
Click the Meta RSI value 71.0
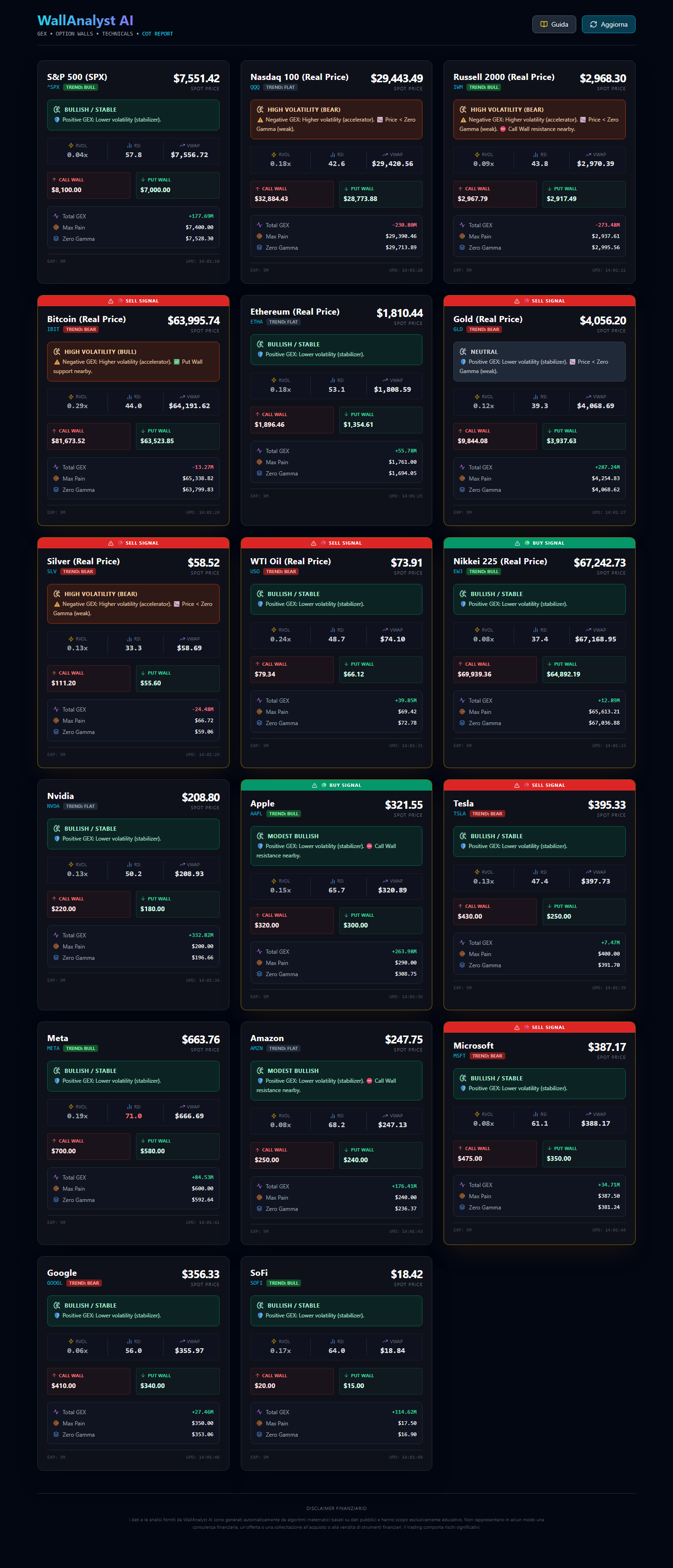point(134,1116)
